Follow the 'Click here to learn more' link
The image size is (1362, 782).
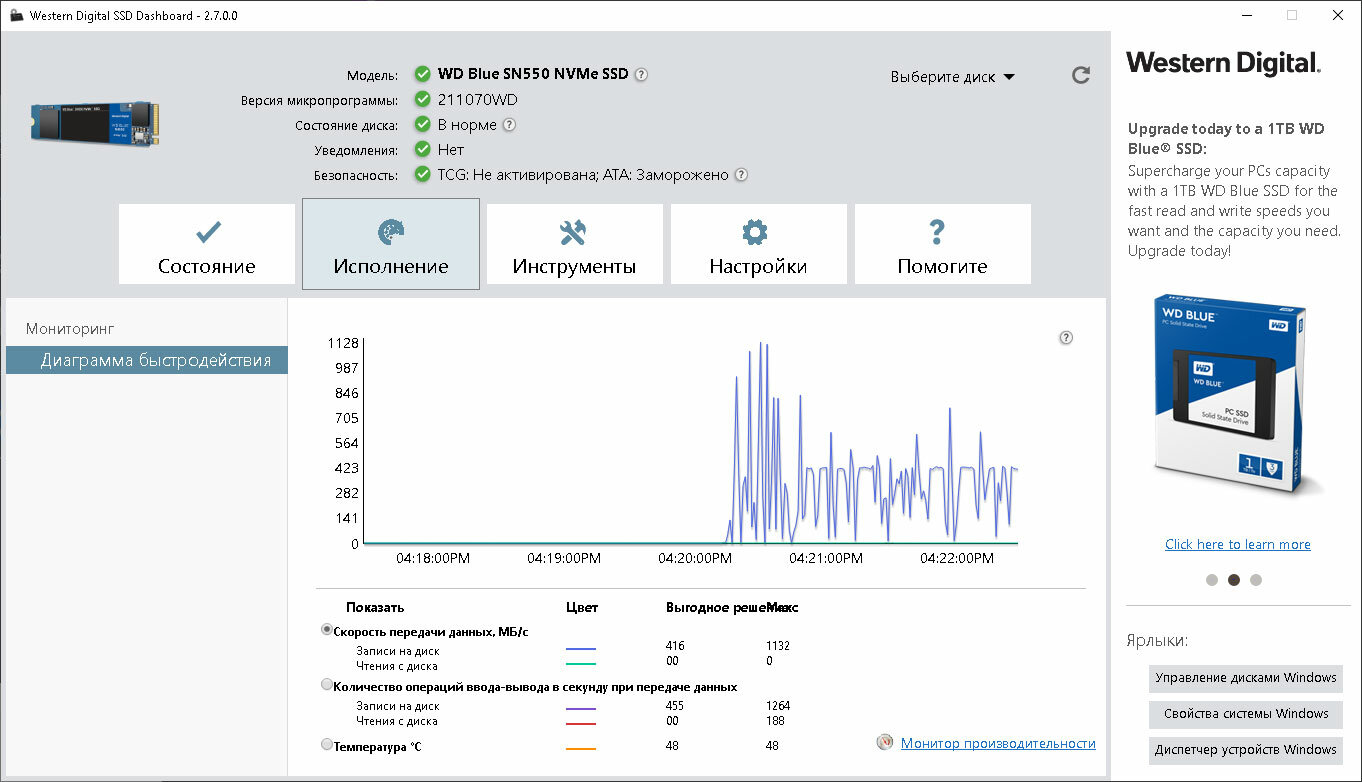[x=1237, y=544]
